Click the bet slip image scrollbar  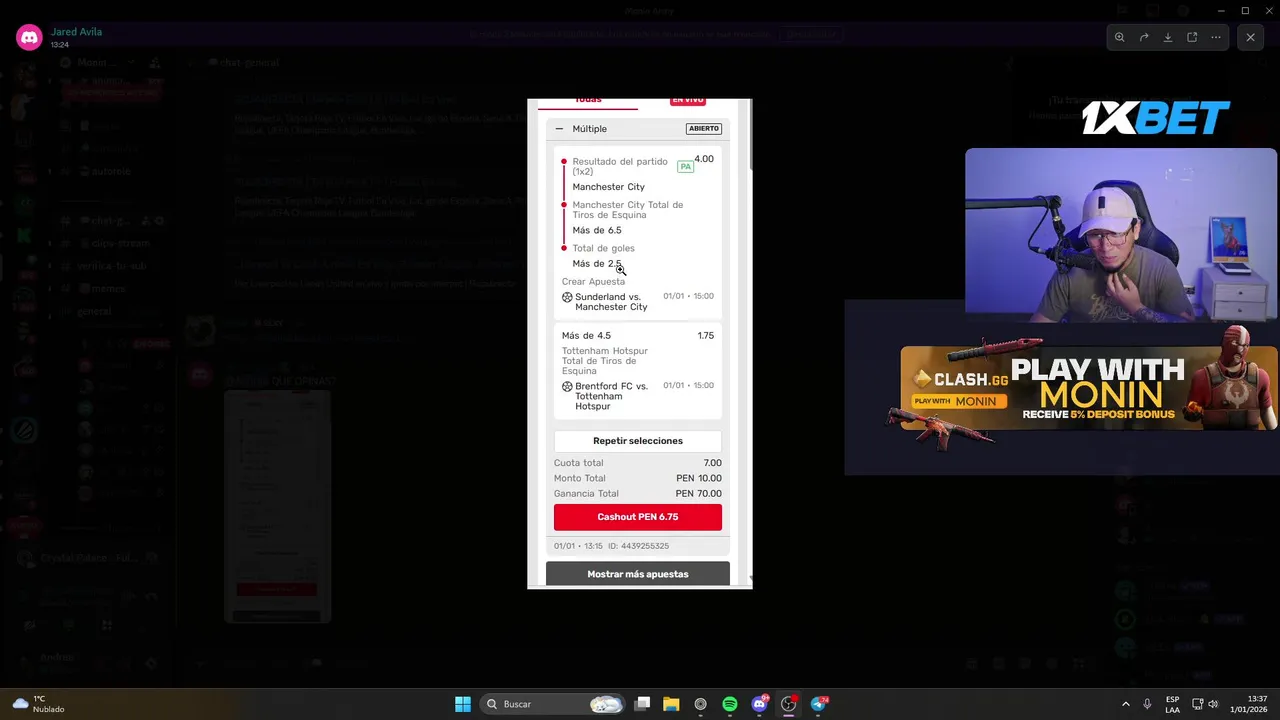749,135
